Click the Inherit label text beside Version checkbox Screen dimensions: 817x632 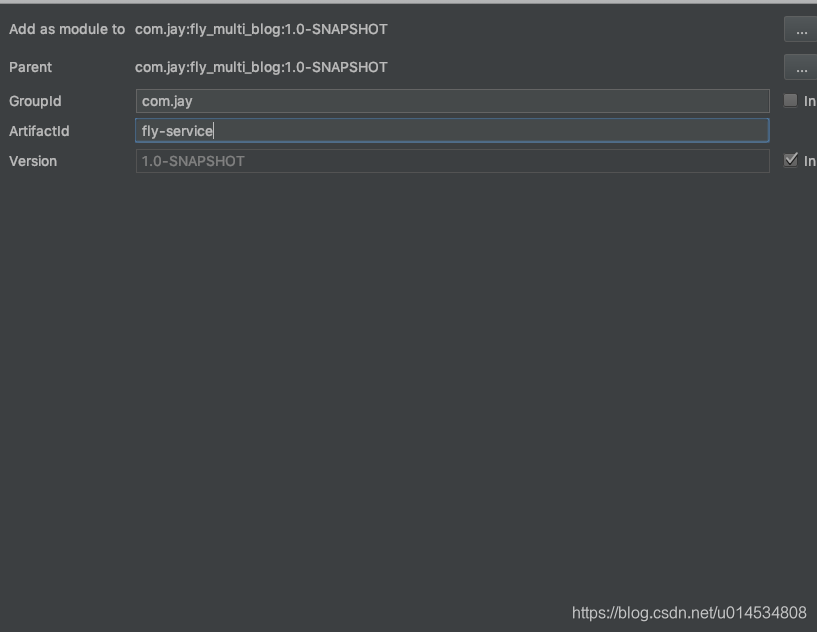point(810,161)
